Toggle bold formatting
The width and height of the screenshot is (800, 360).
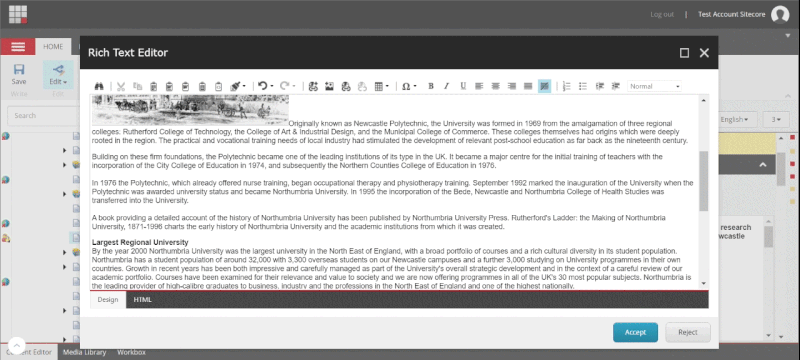[x=431, y=86]
